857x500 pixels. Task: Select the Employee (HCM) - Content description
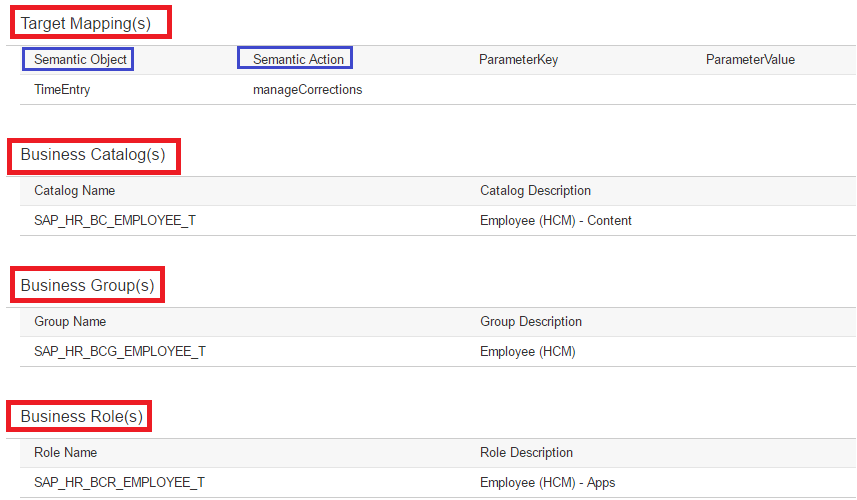pos(556,221)
